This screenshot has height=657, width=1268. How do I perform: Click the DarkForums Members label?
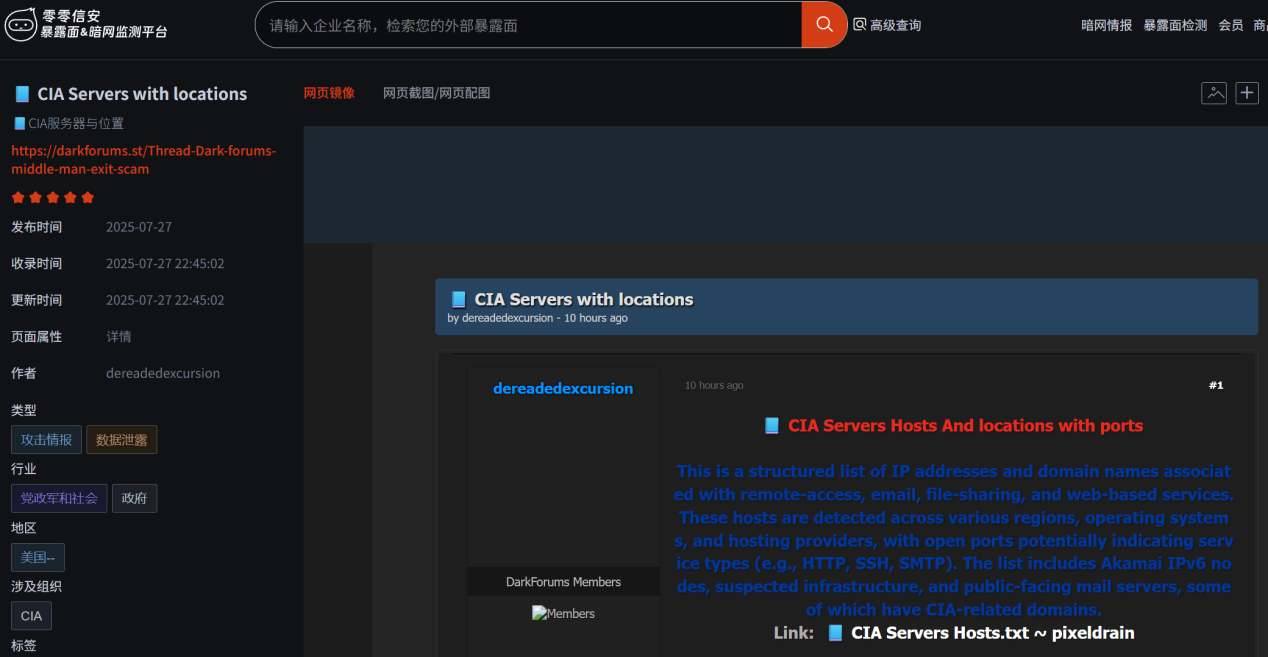pos(563,582)
